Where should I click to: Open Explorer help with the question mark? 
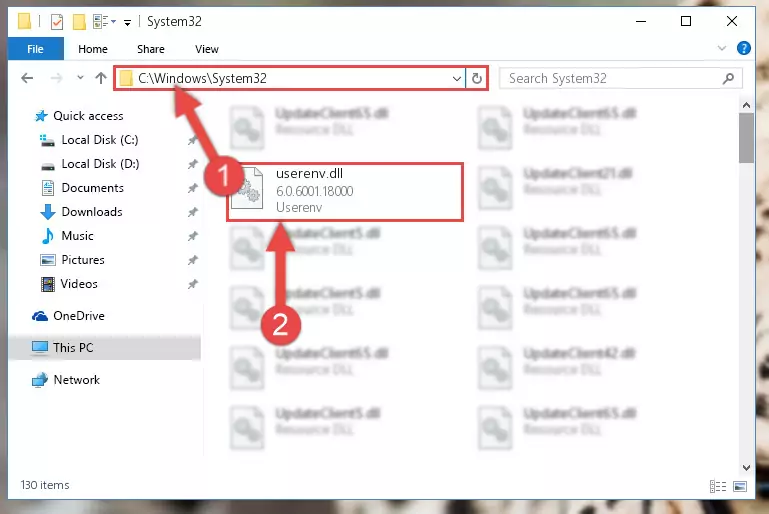[x=743, y=49]
